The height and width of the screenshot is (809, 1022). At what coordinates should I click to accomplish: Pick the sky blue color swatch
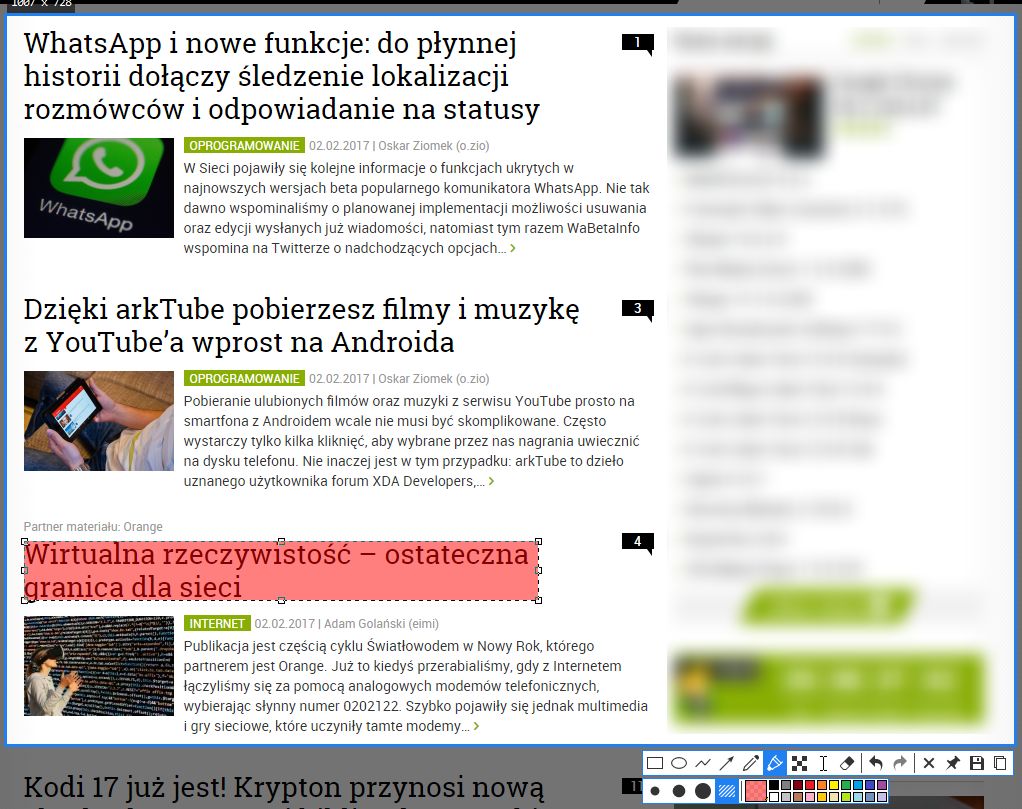click(x=858, y=785)
